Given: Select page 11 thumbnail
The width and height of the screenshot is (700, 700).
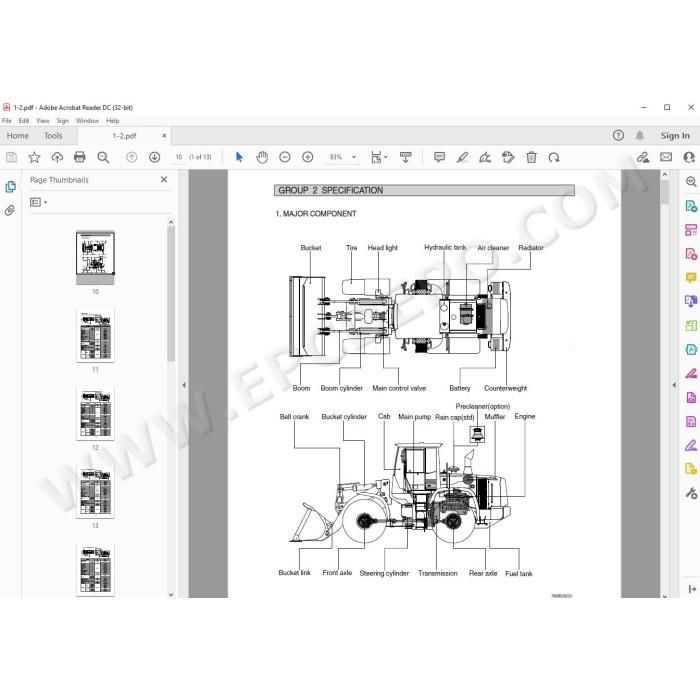Looking at the screenshot, I should coord(95,335).
